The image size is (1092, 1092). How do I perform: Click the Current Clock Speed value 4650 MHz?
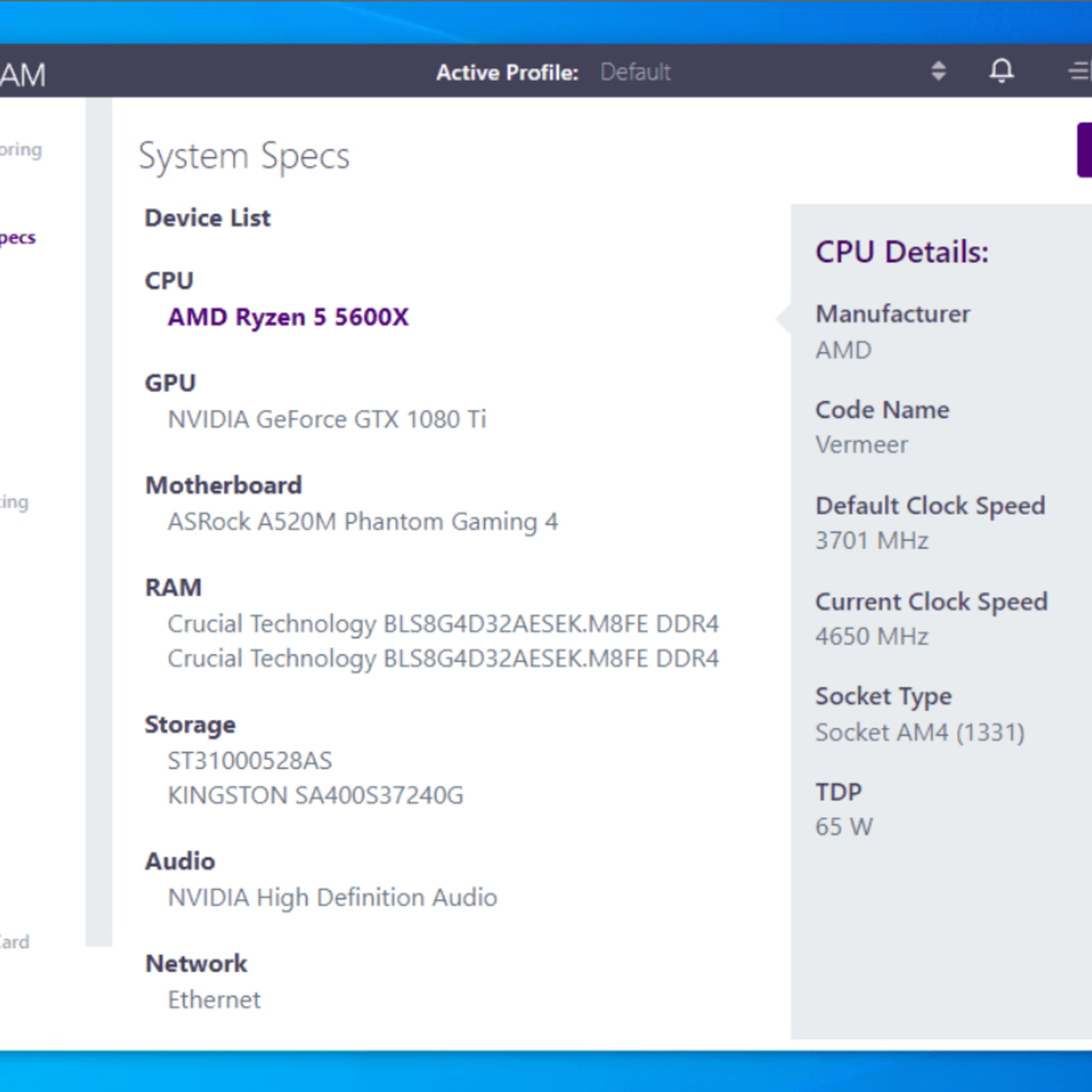tap(872, 637)
